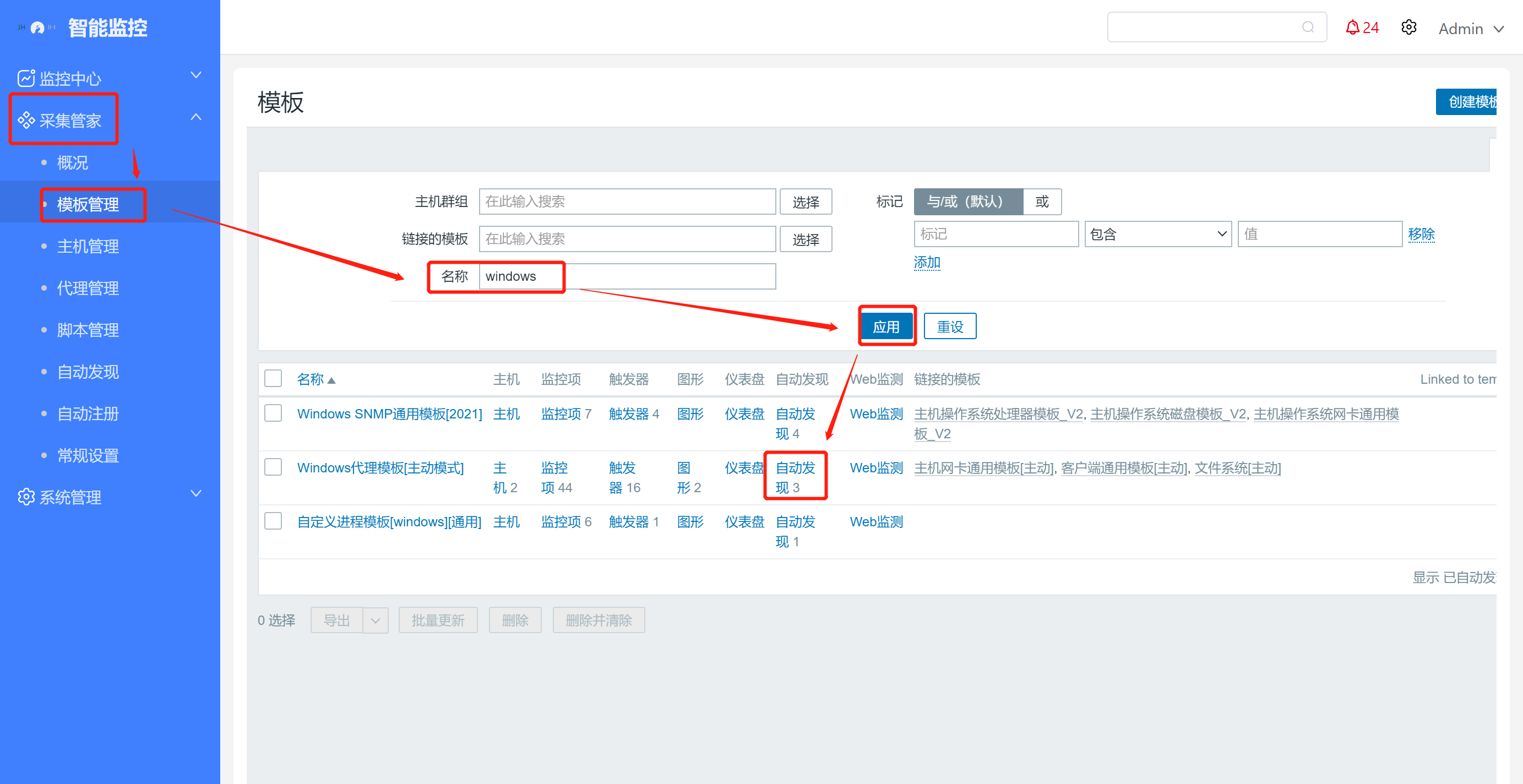Image resolution: width=1523 pixels, height=784 pixels.
Task: Click 选择 button for 链接的模板
Action: point(805,239)
